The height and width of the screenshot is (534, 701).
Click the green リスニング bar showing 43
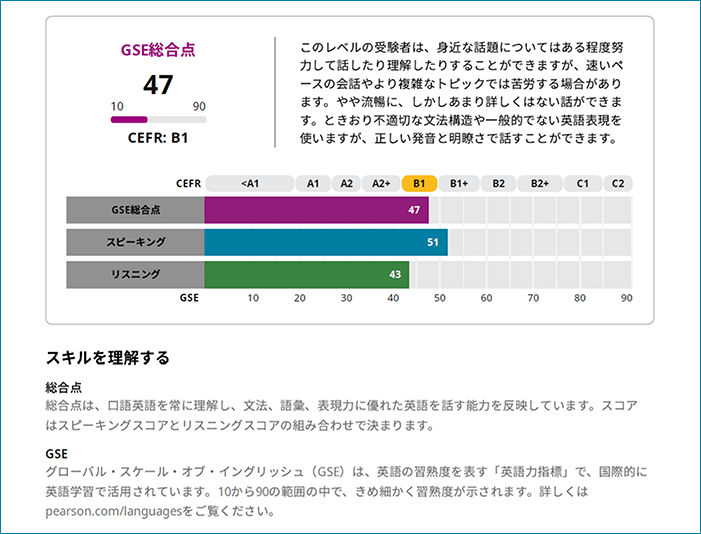[307, 275]
